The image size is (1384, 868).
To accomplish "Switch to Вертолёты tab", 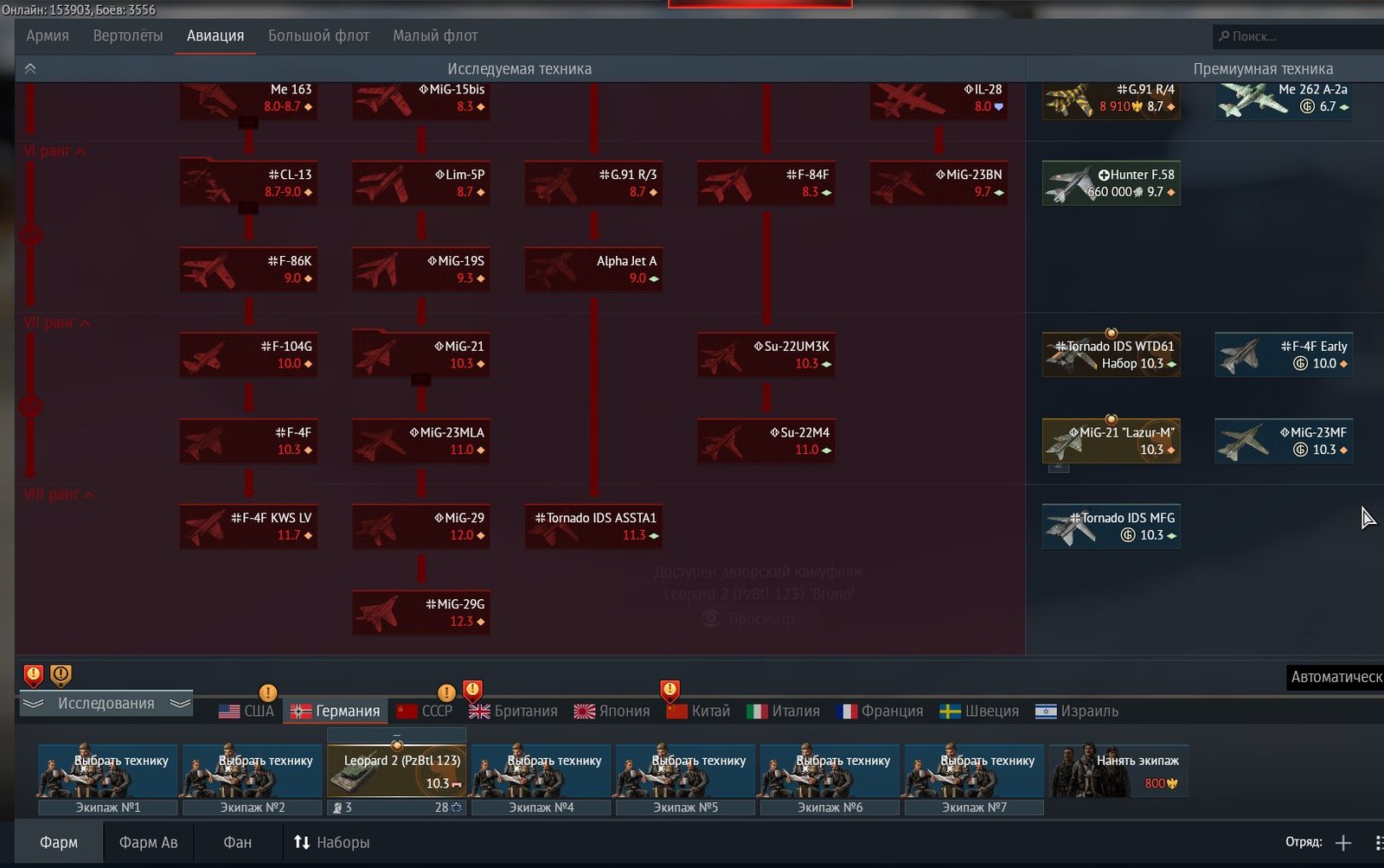I will pos(128,35).
